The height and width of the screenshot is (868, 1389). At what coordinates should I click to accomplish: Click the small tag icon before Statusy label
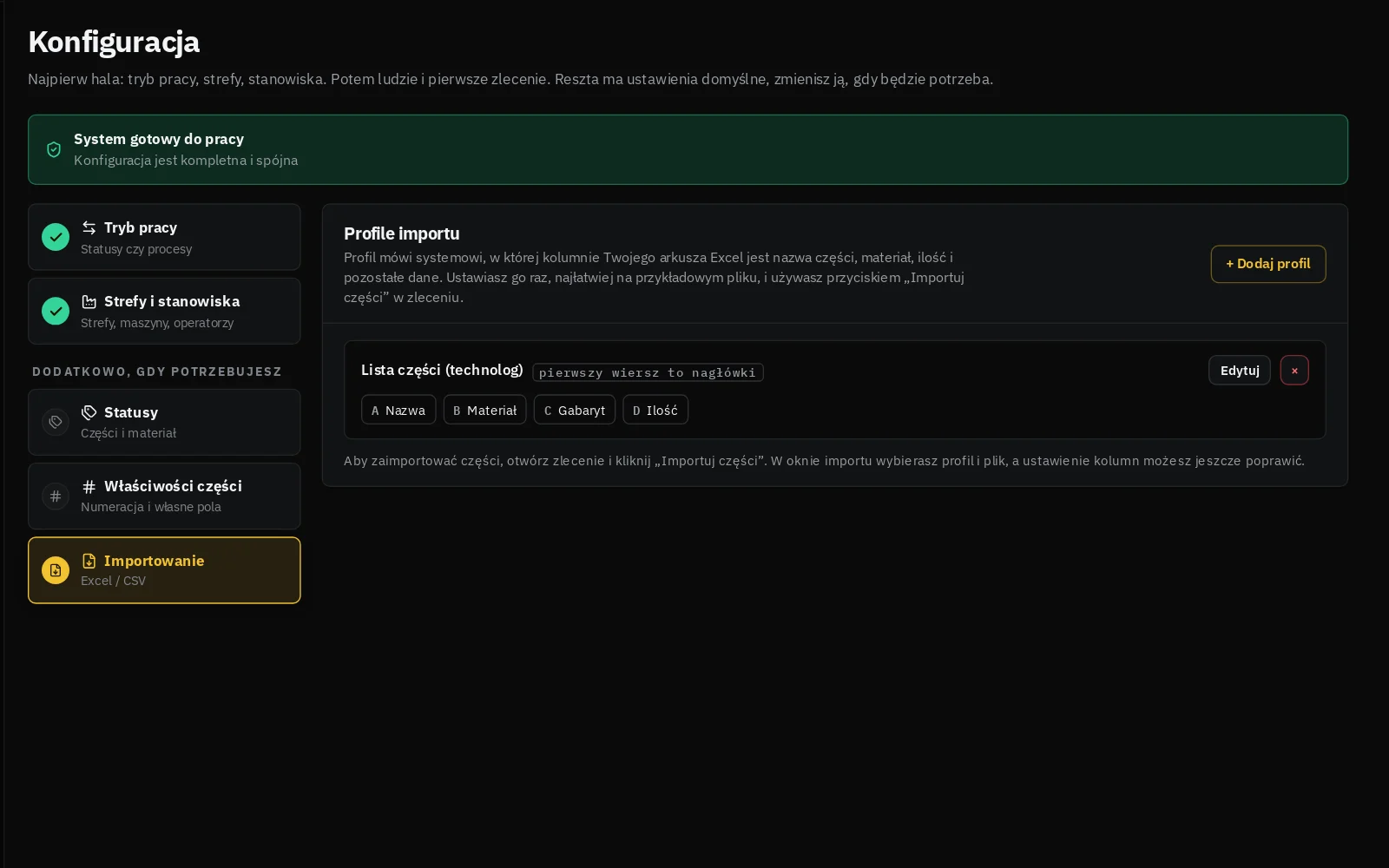point(89,412)
